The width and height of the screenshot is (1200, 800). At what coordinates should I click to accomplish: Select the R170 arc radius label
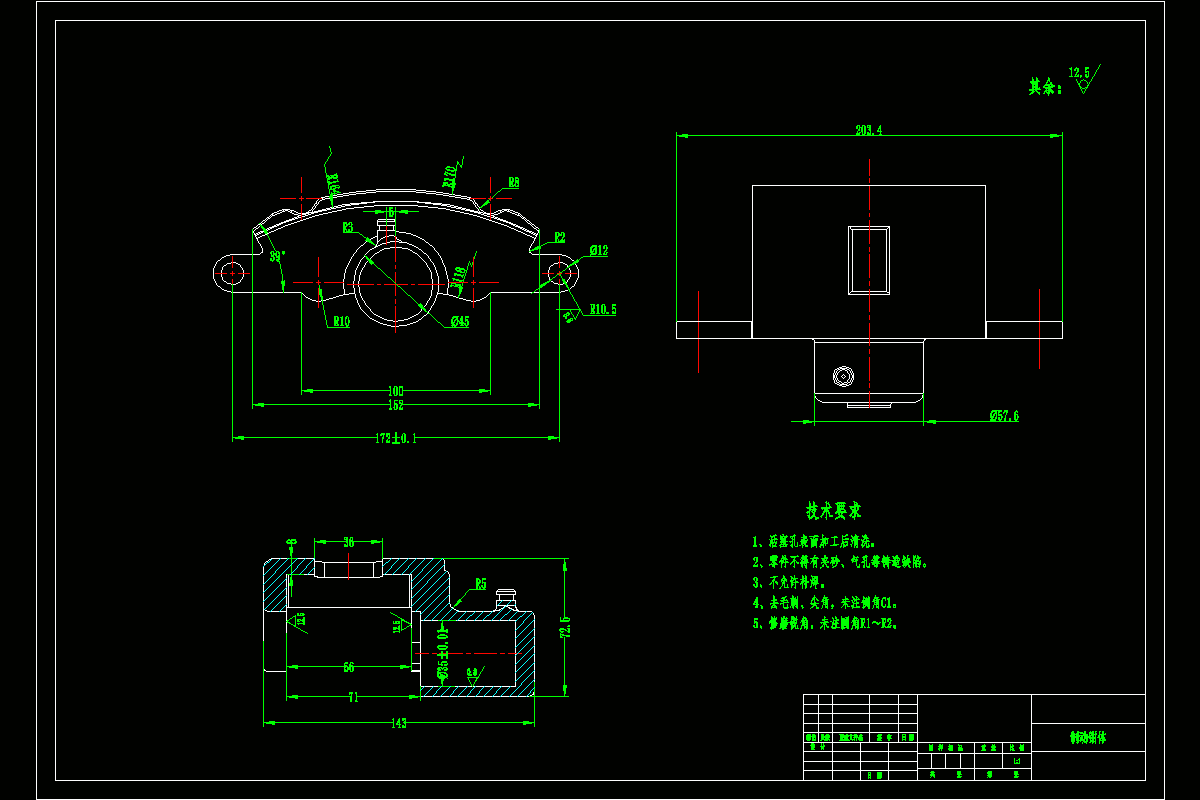[x=450, y=177]
